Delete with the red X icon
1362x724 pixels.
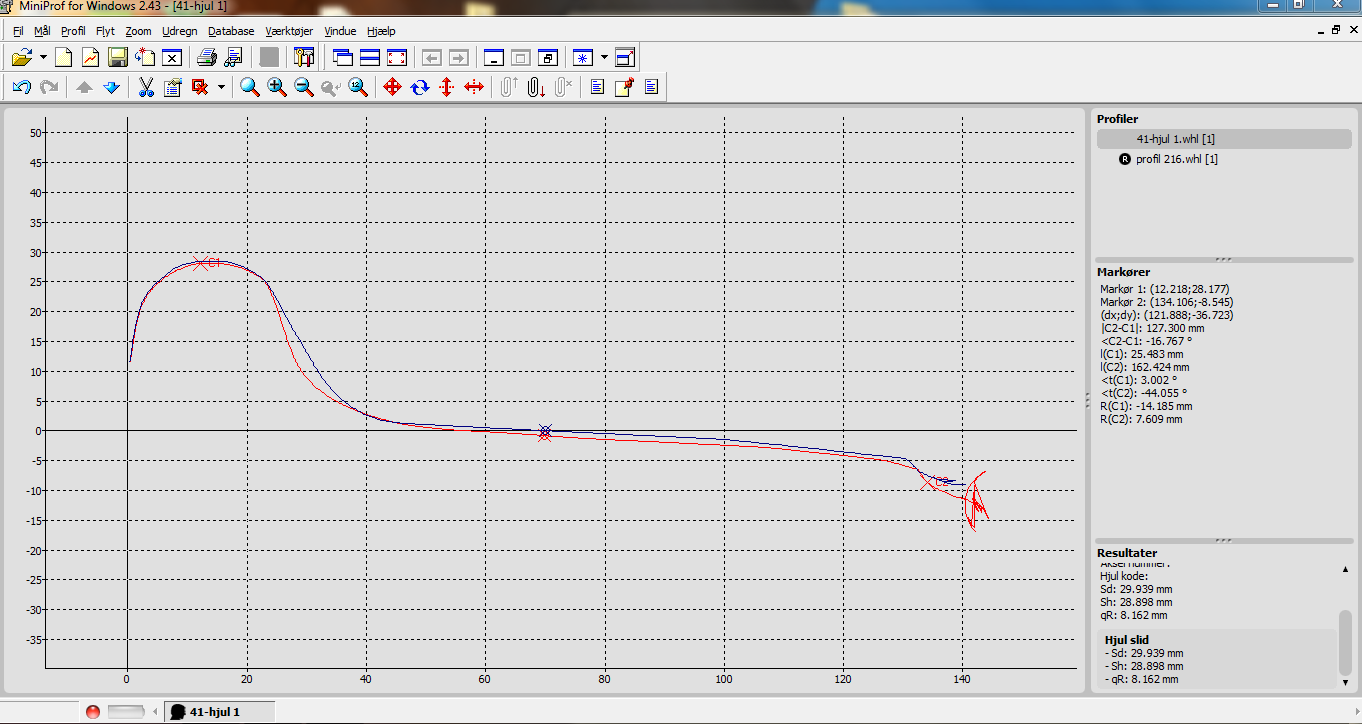point(200,87)
